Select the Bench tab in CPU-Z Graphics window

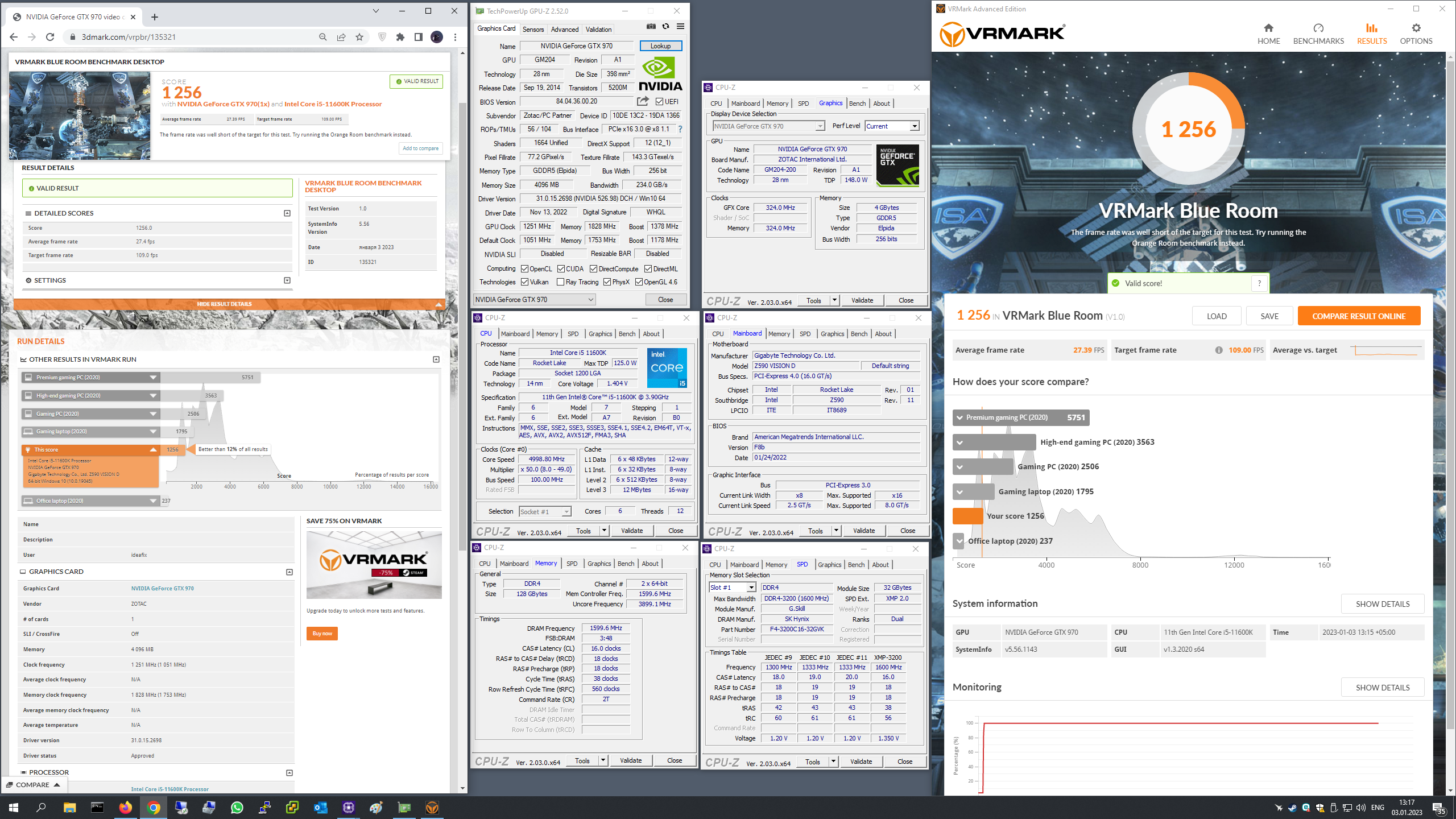pos(857,104)
